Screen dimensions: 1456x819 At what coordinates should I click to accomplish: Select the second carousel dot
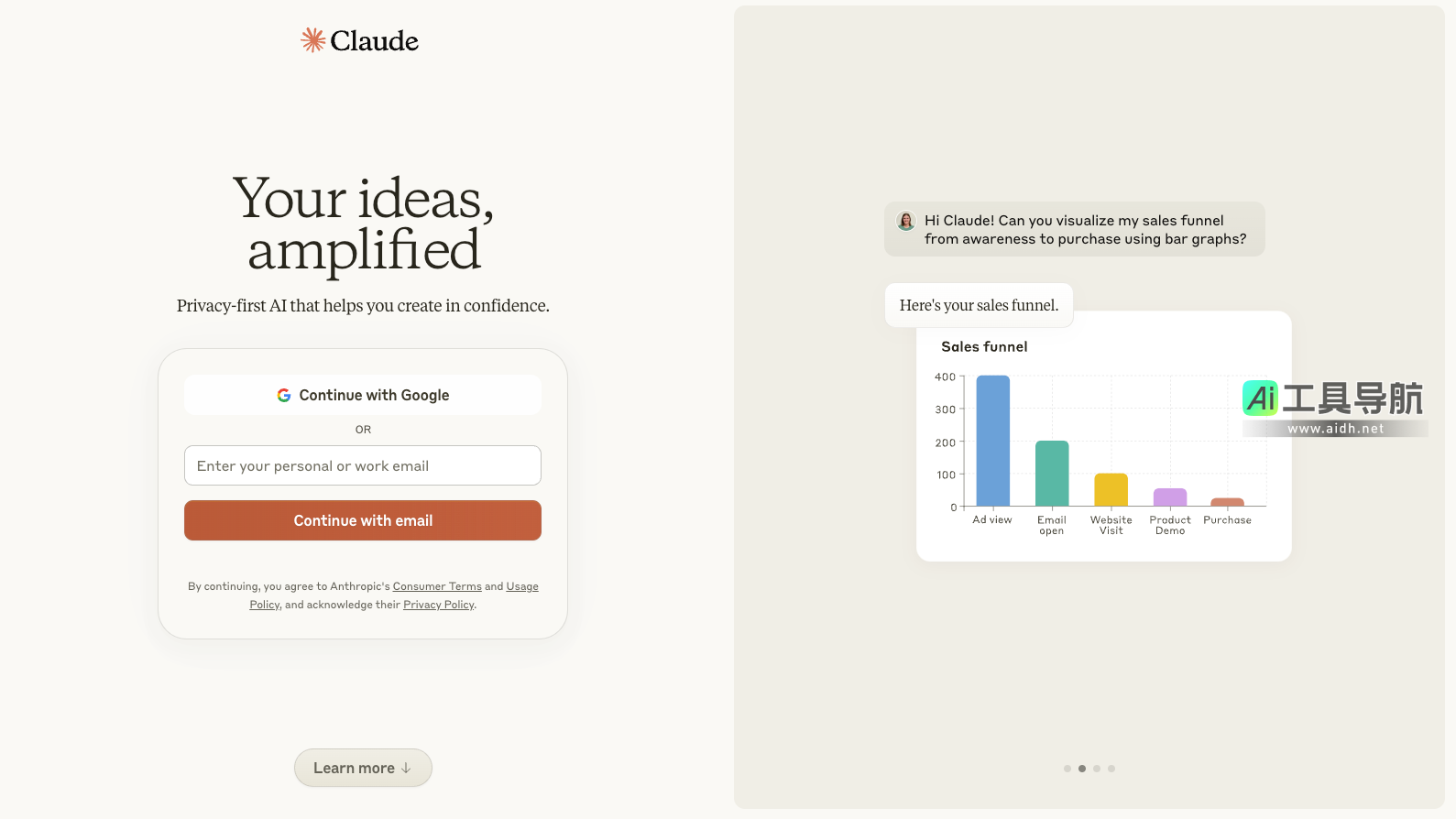point(1082,769)
